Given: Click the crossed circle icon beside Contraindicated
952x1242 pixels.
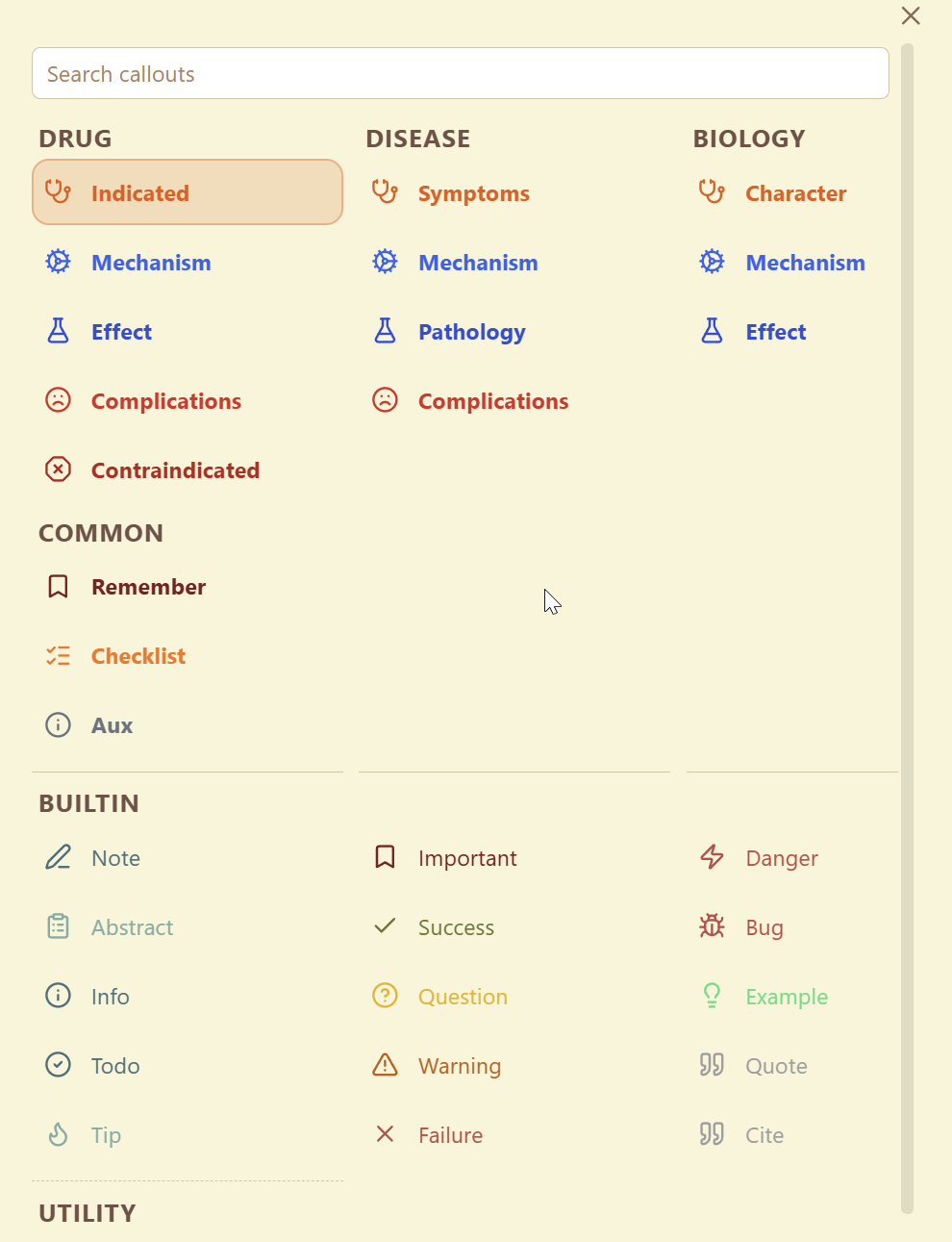Looking at the screenshot, I should click(58, 469).
